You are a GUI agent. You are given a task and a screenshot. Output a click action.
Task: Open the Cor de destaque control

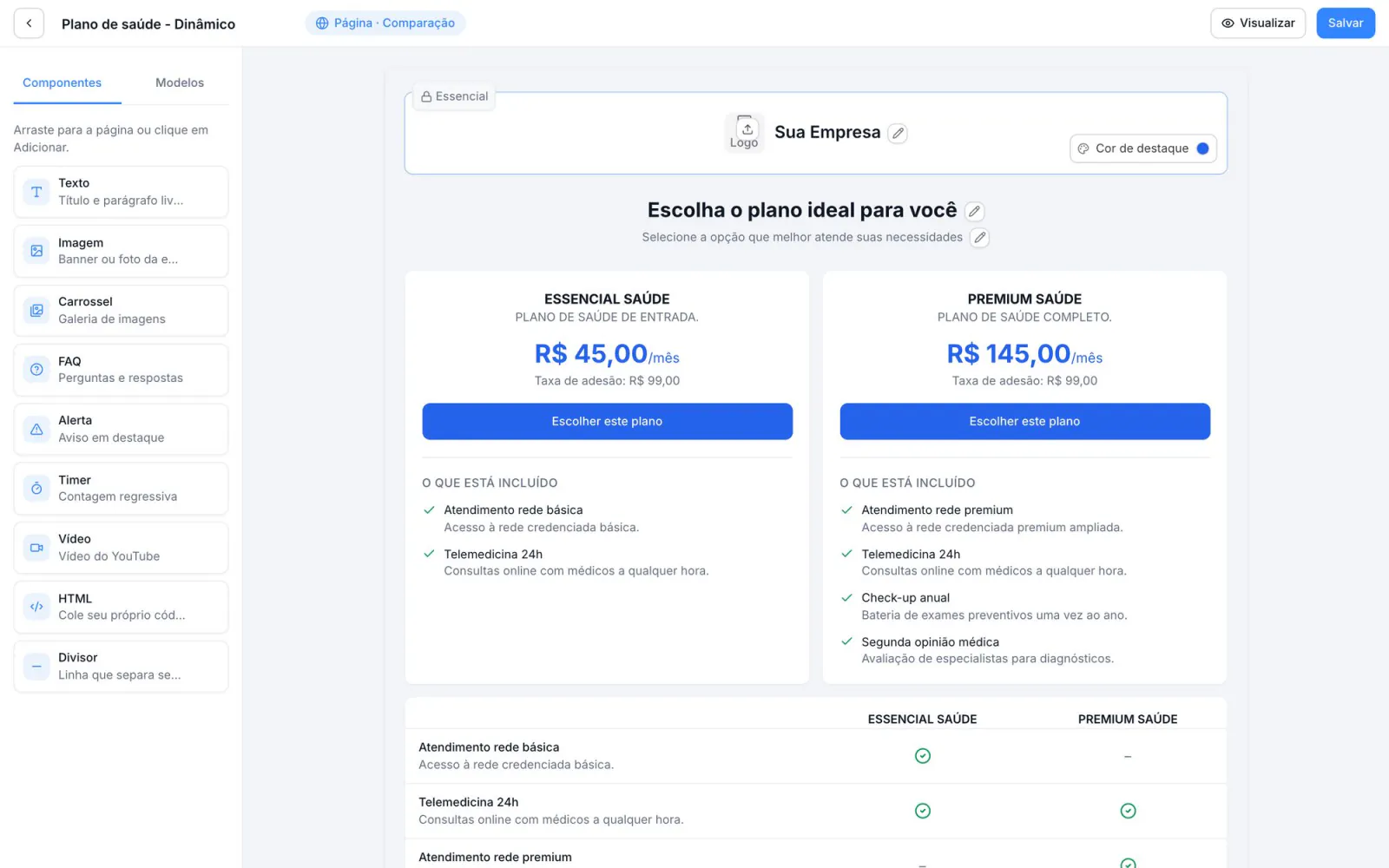pyautogui.click(x=1142, y=148)
